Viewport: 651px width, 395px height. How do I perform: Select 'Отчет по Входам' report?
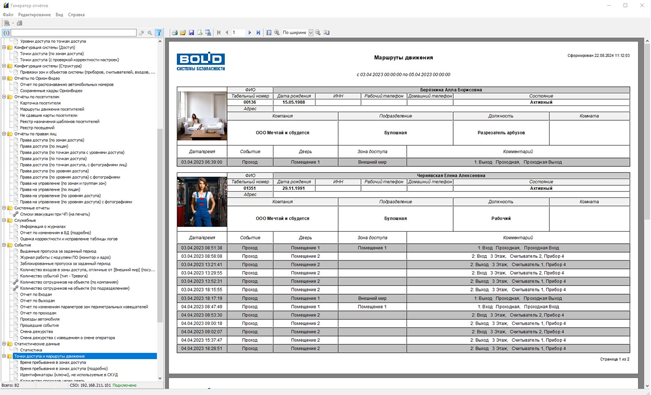coord(36,294)
